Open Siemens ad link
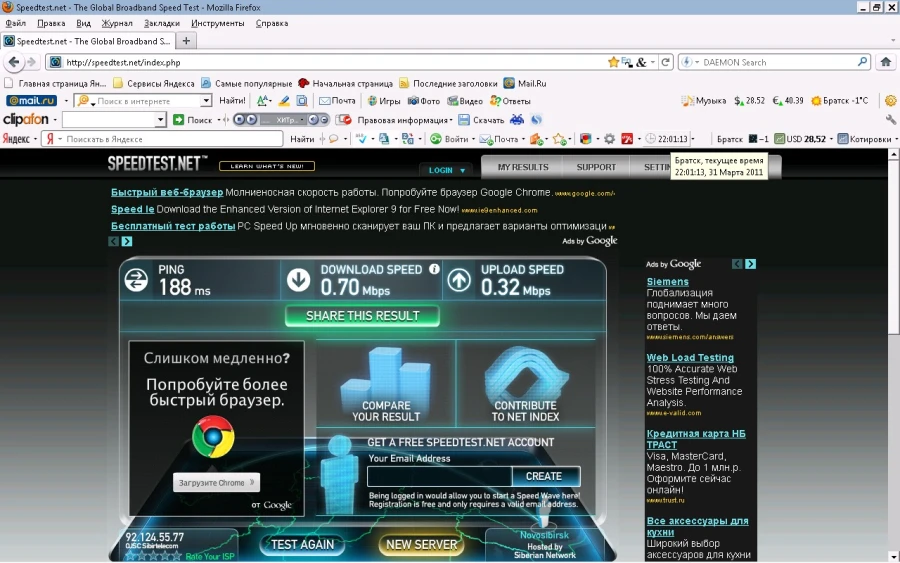This screenshot has width=900, height=563. coord(668,282)
